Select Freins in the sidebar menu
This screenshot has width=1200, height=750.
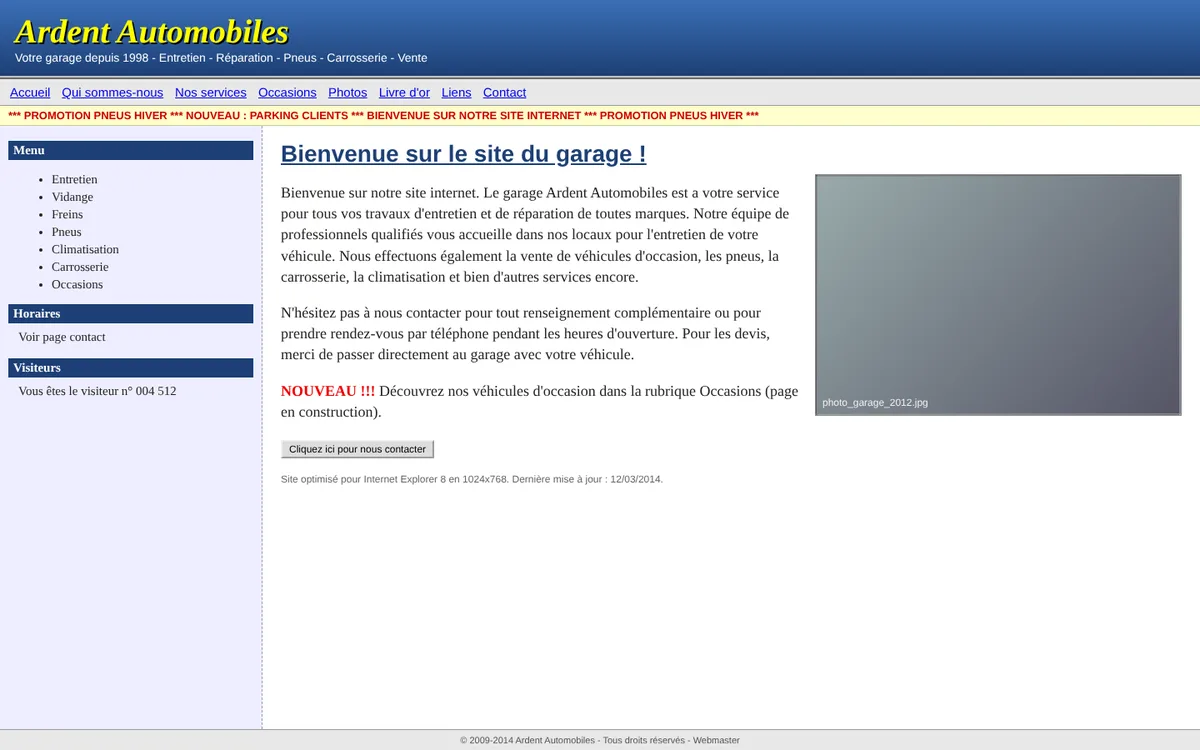point(67,214)
